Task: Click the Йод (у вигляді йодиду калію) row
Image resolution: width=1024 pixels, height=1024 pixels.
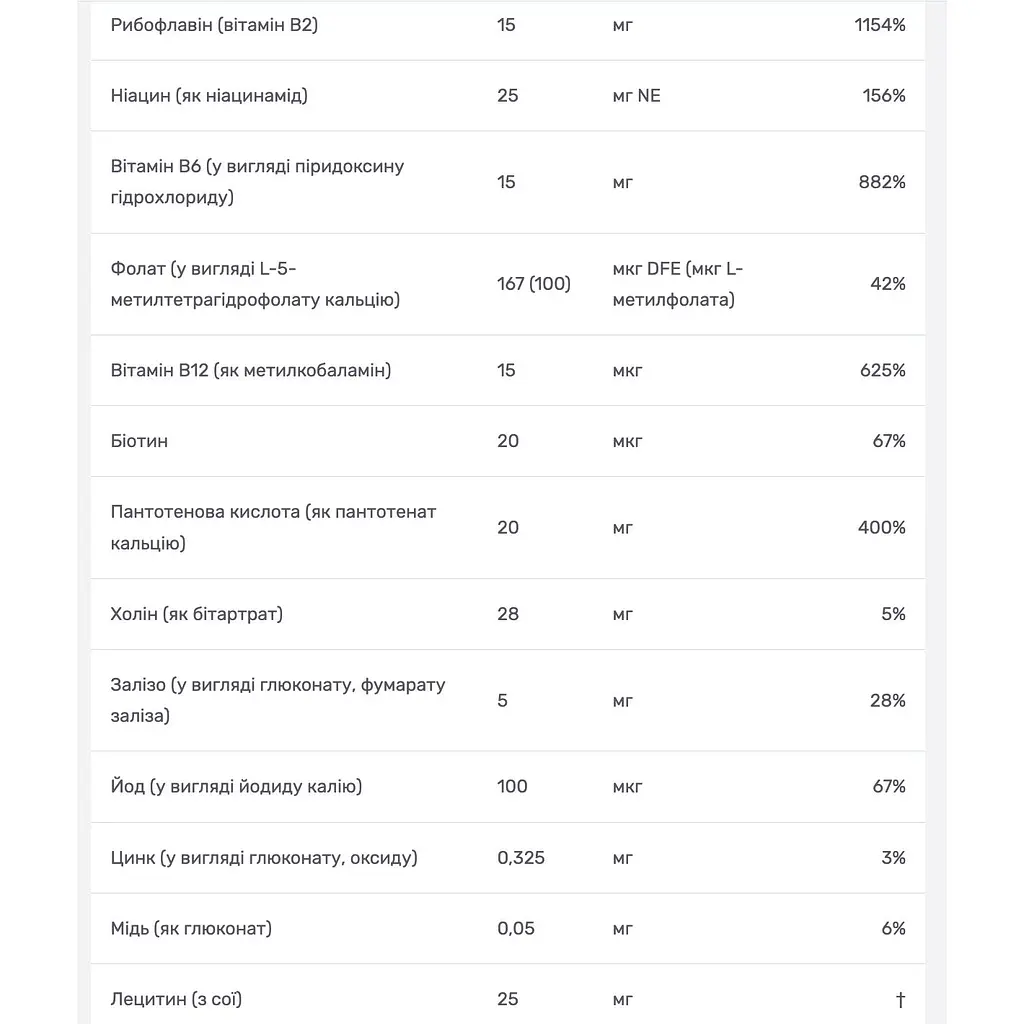Action: tap(507, 786)
